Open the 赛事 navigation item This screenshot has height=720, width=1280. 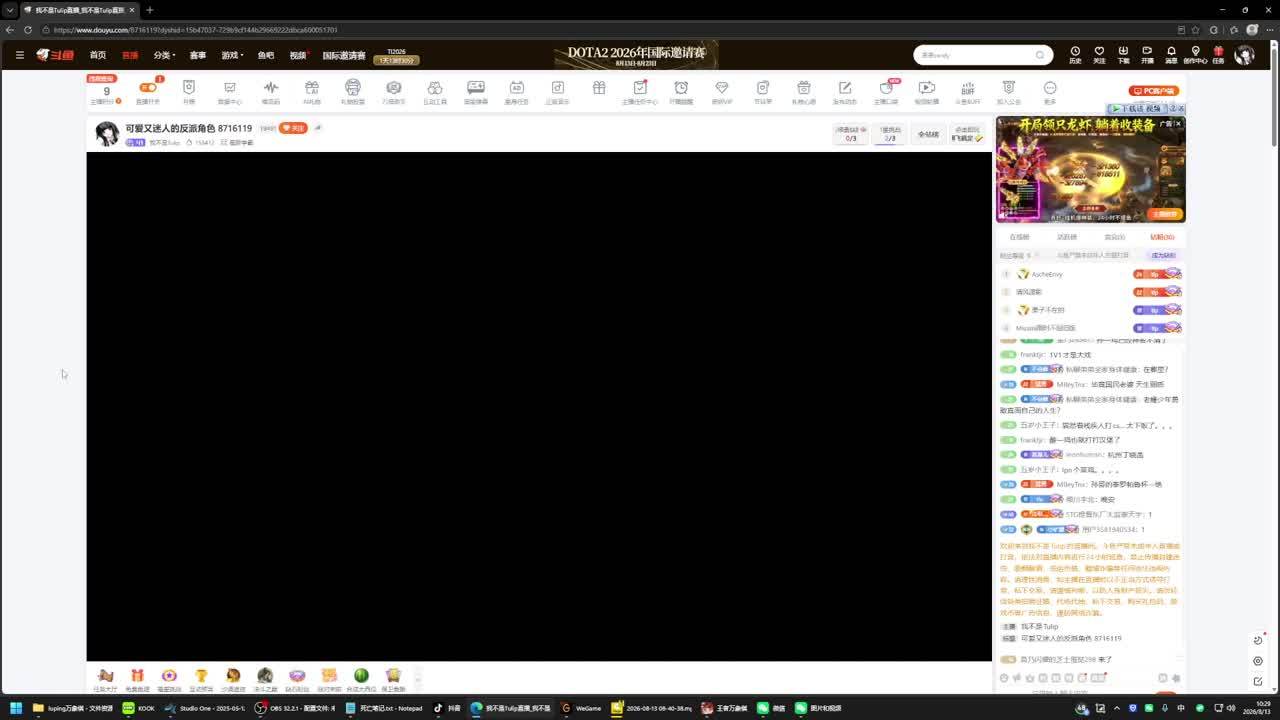point(198,55)
